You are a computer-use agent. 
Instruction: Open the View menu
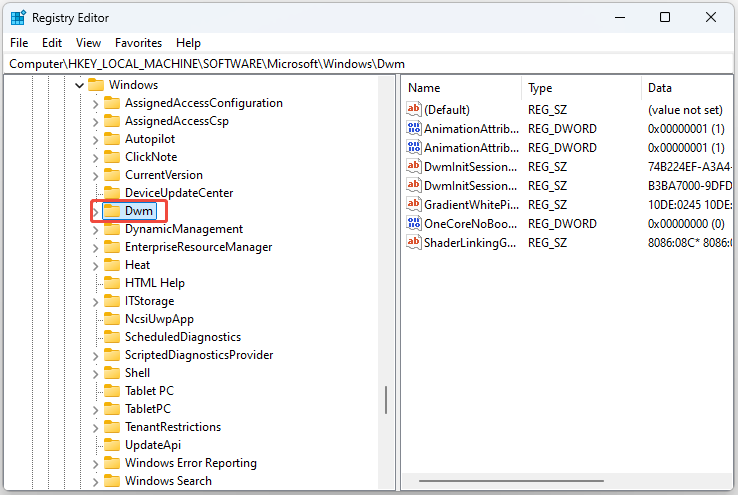pyautogui.click(x=88, y=43)
